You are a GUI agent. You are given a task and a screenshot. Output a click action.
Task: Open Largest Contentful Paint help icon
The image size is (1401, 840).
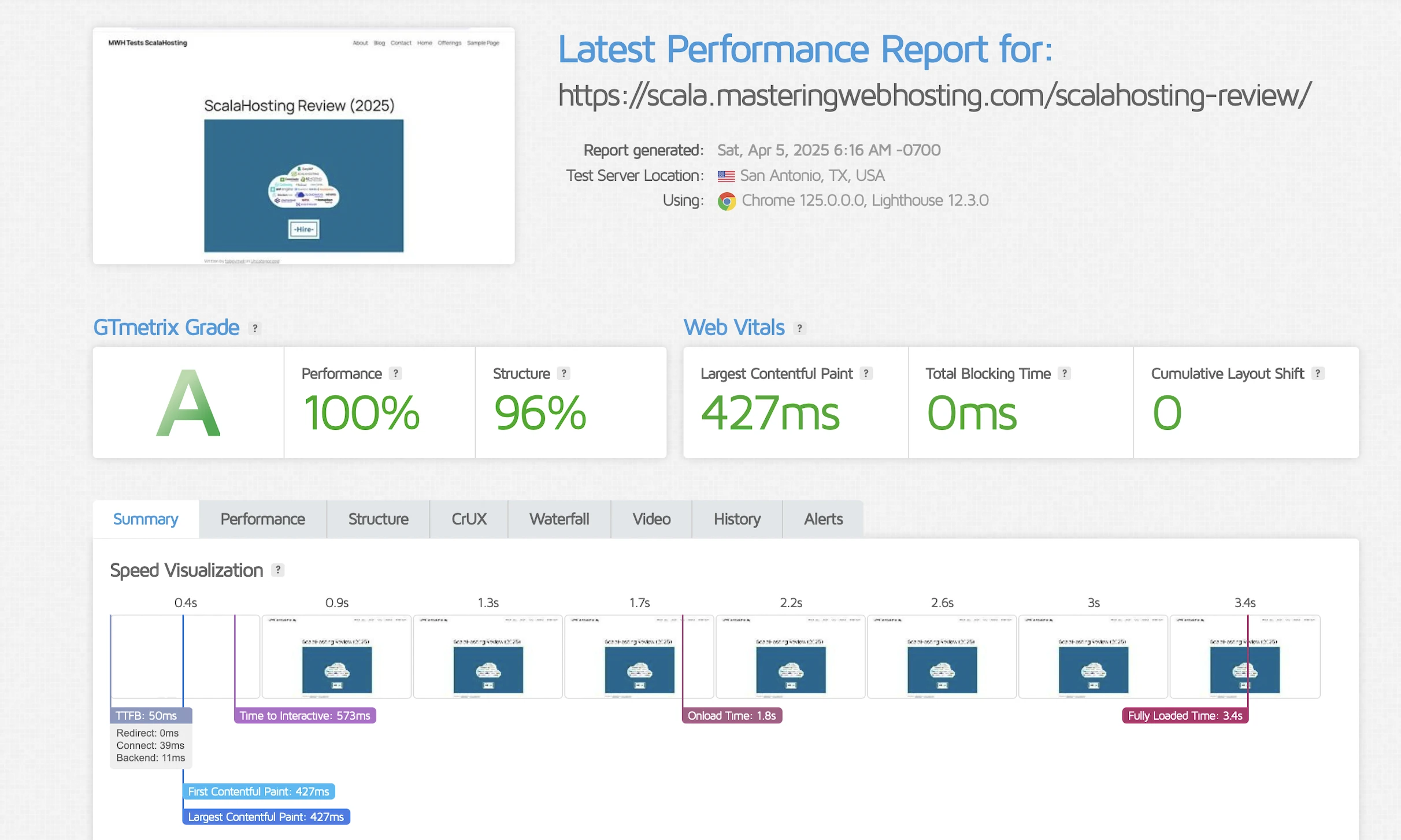coord(866,373)
